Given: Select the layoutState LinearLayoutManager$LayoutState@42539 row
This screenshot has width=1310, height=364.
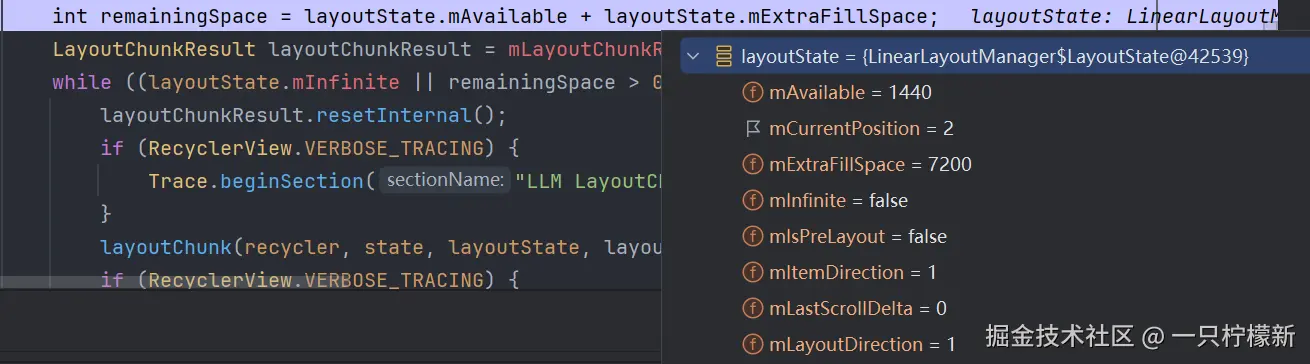Looking at the screenshot, I should point(995,56).
